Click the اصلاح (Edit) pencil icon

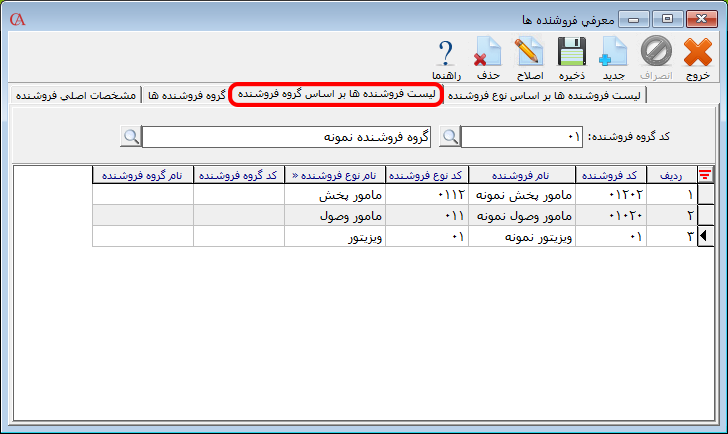(x=528, y=58)
